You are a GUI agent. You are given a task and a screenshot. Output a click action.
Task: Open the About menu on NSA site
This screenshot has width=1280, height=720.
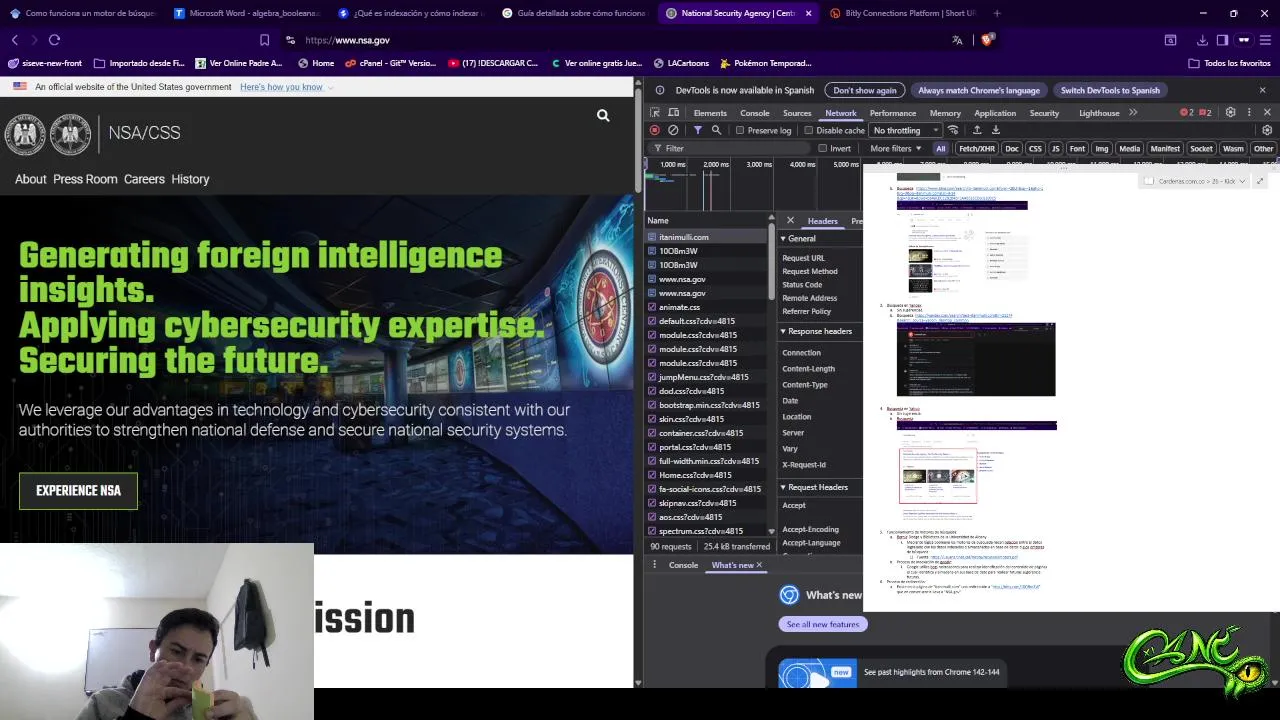click(31, 179)
